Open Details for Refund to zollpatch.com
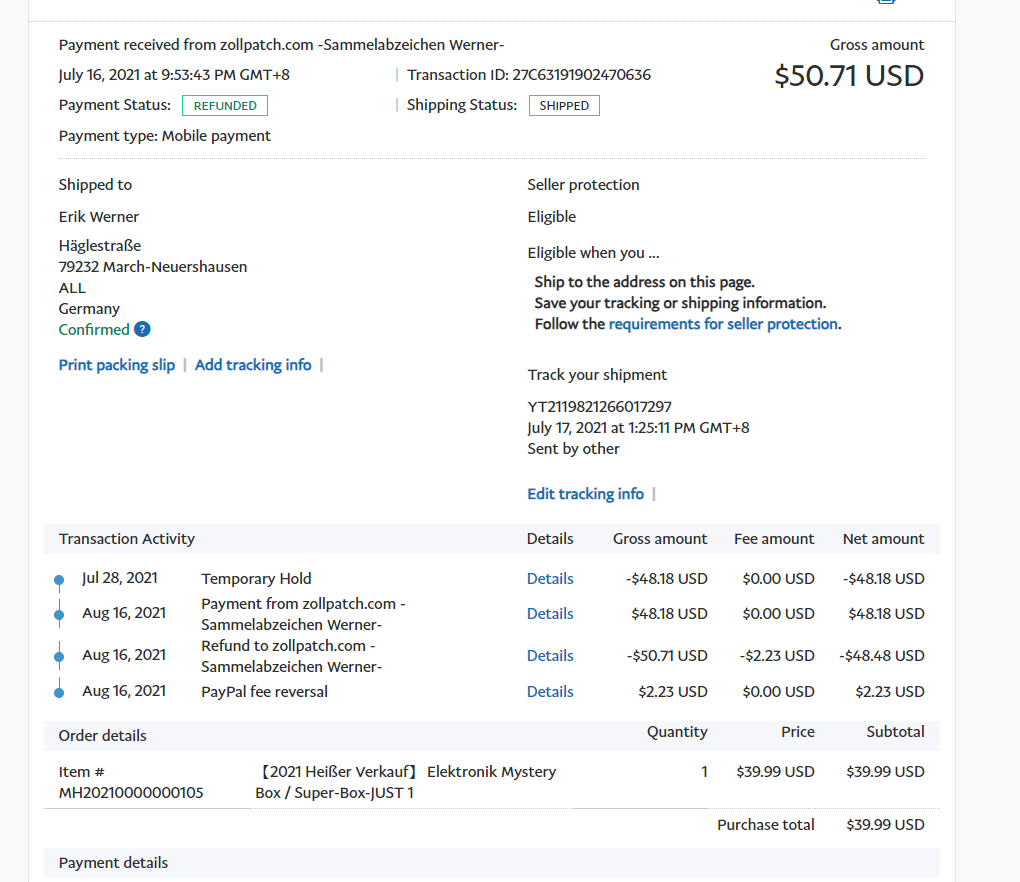The image size is (1020, 882). [x=550, y=656]
